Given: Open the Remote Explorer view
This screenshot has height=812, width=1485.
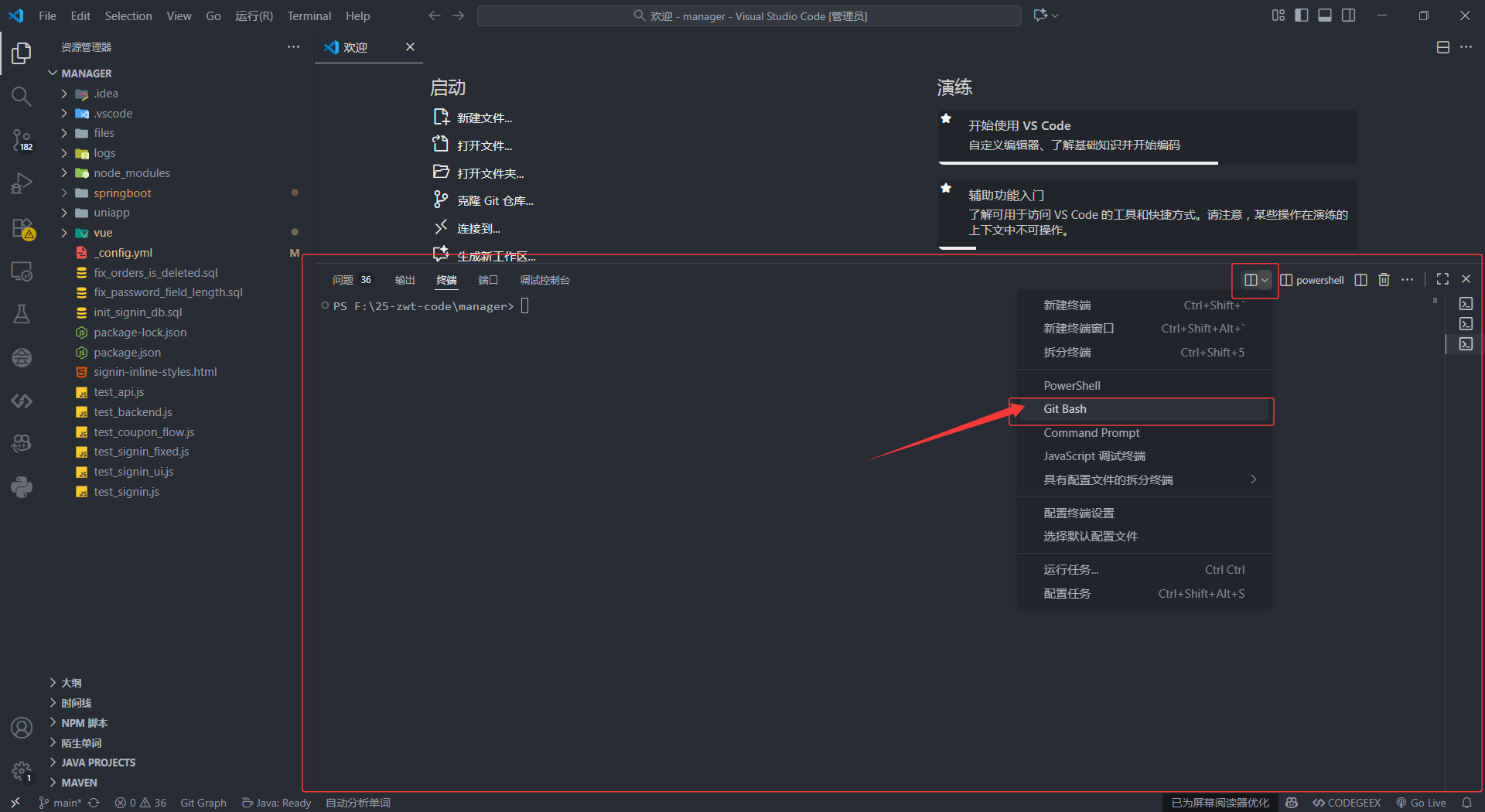Looking at the screenshot, I should 22,271.
